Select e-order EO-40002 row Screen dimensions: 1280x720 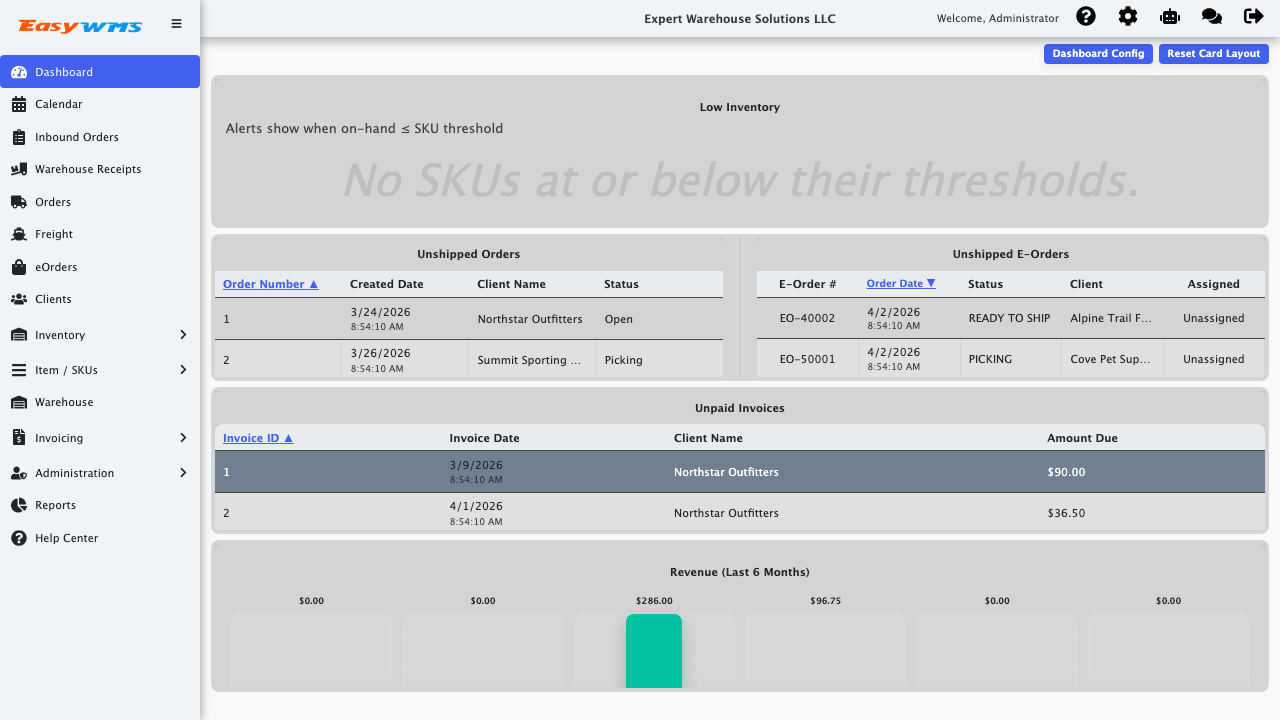point(1011,318)
